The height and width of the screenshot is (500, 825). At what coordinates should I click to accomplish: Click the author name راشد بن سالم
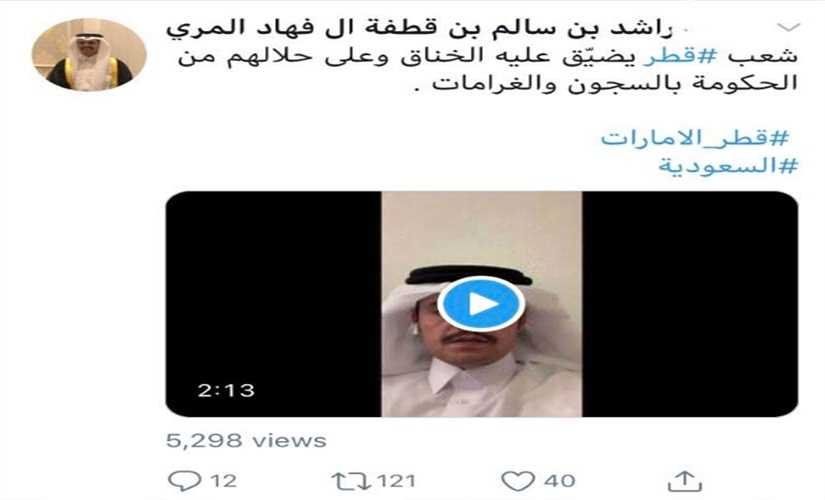click(419, 28)
